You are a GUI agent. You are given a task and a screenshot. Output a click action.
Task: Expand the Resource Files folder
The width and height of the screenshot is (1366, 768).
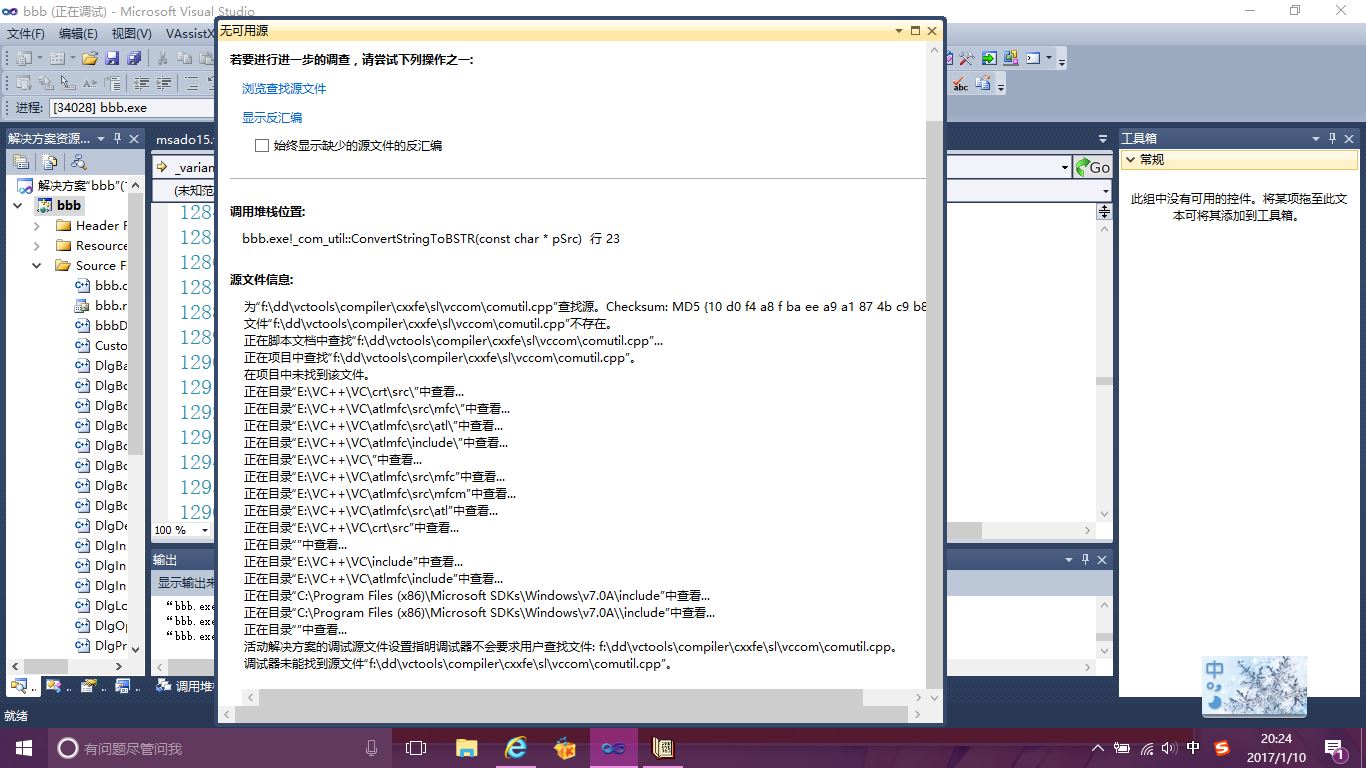(37, 246)
